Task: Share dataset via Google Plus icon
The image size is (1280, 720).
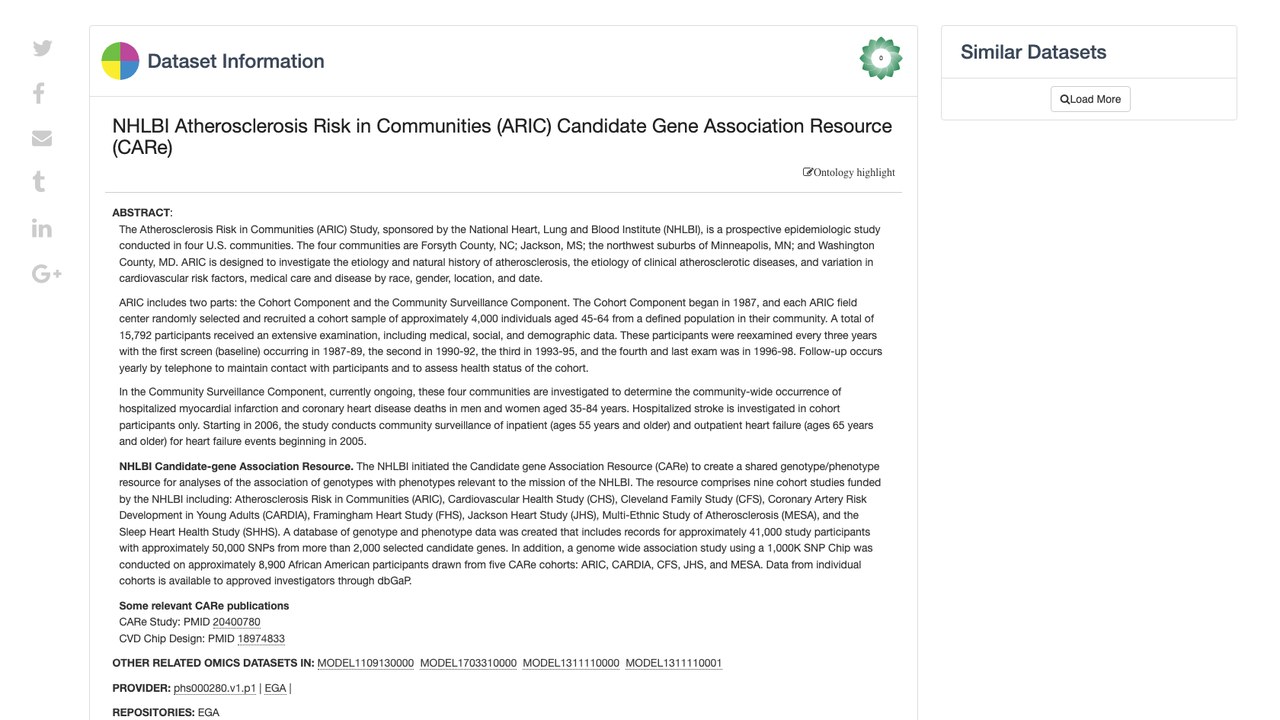Action: click(x=47, y=274)
